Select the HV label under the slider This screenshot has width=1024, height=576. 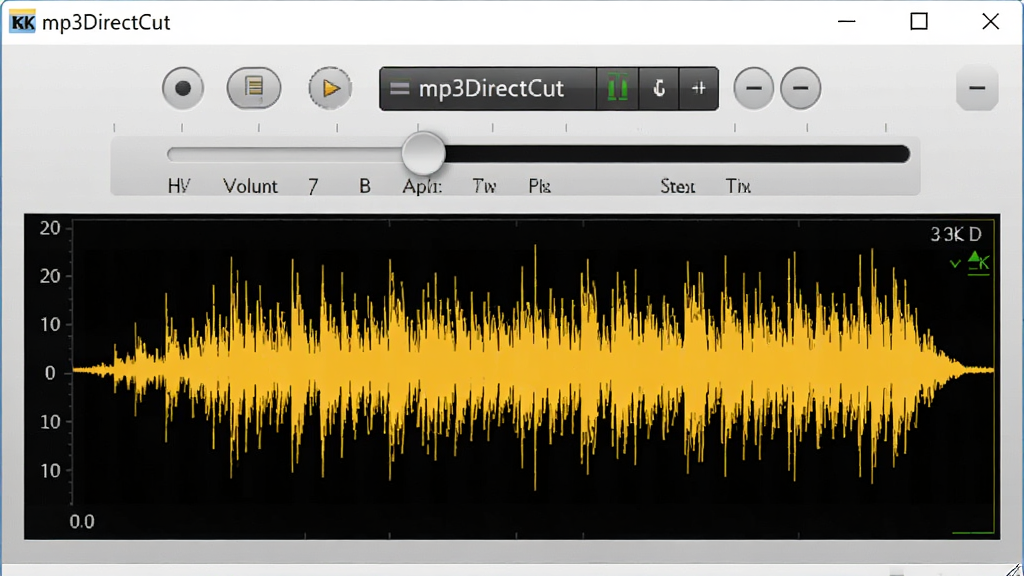click(179, 186)
